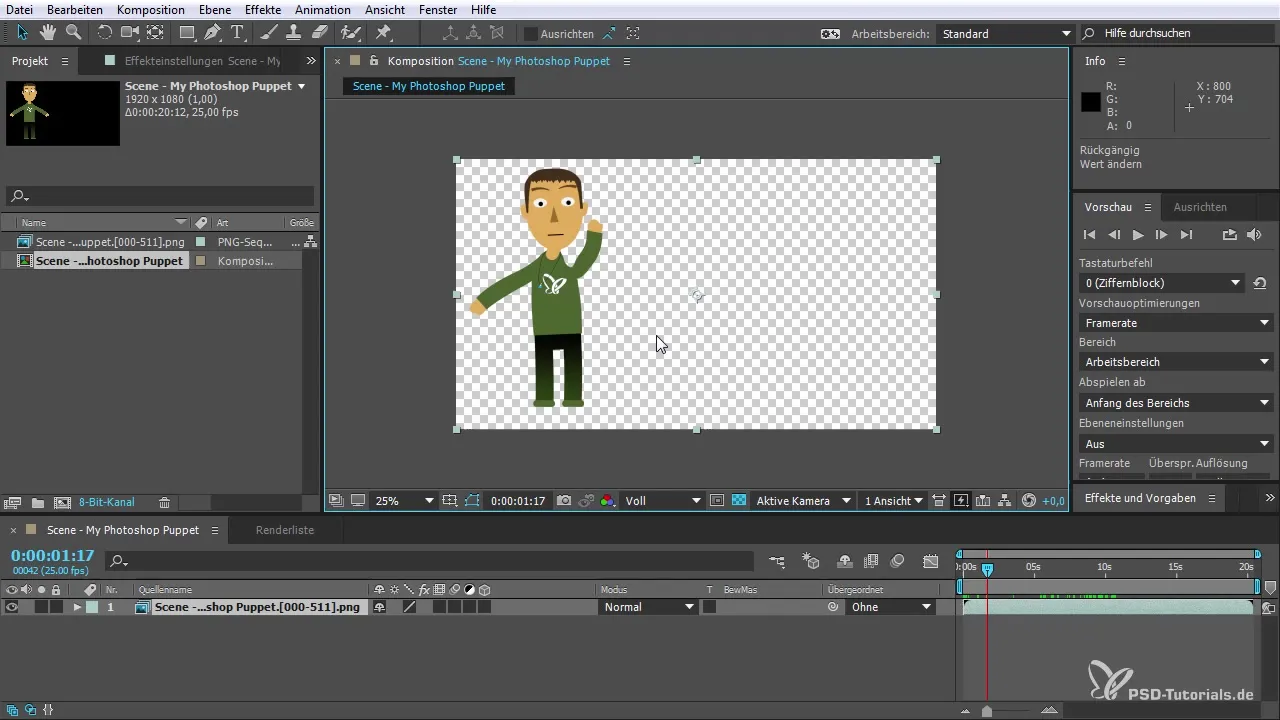Open the Animation menu
The width and height of the screenshot is (1280, 720).
coord(323,9)
